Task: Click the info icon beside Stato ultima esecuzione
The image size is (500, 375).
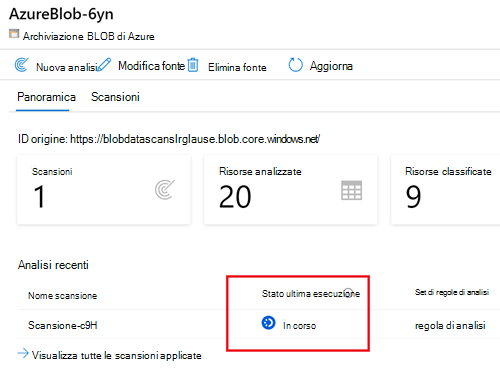Action: click(348, 292)
